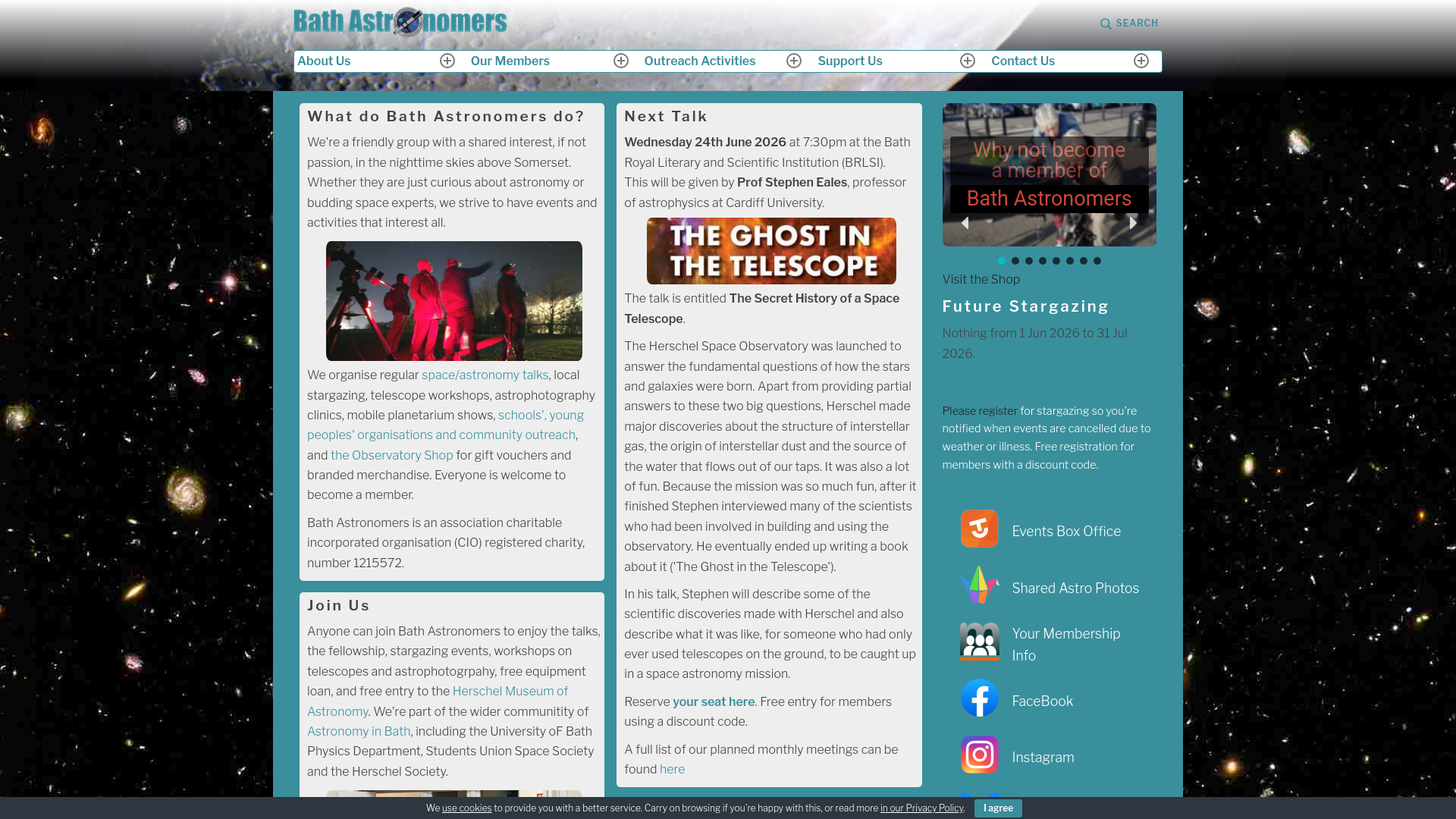Expand the Outreach Activities submenu plus

(794, 61)
